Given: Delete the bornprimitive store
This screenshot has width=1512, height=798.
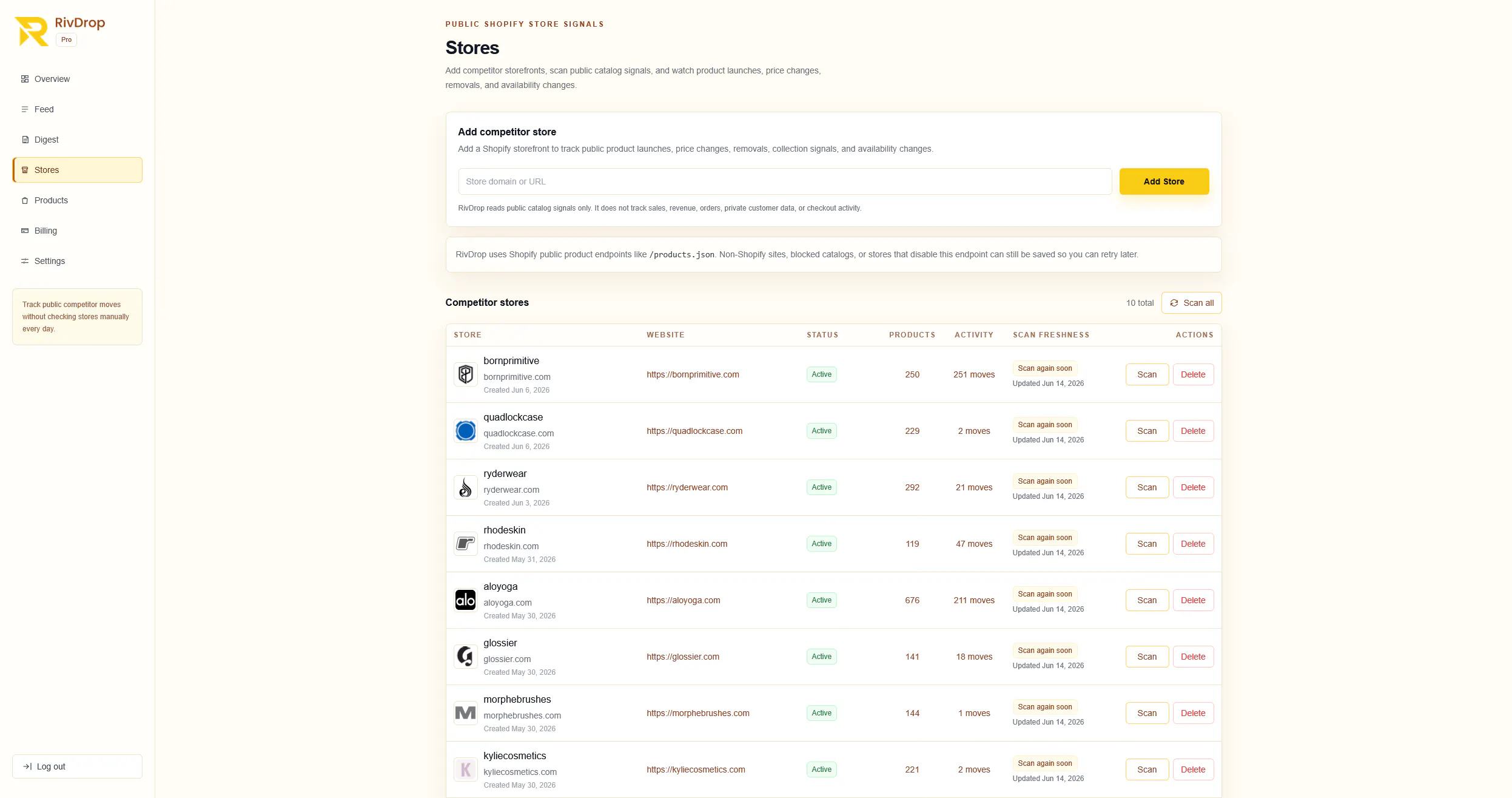Looking at the screenshot, I should click(x=1193, y=374).
